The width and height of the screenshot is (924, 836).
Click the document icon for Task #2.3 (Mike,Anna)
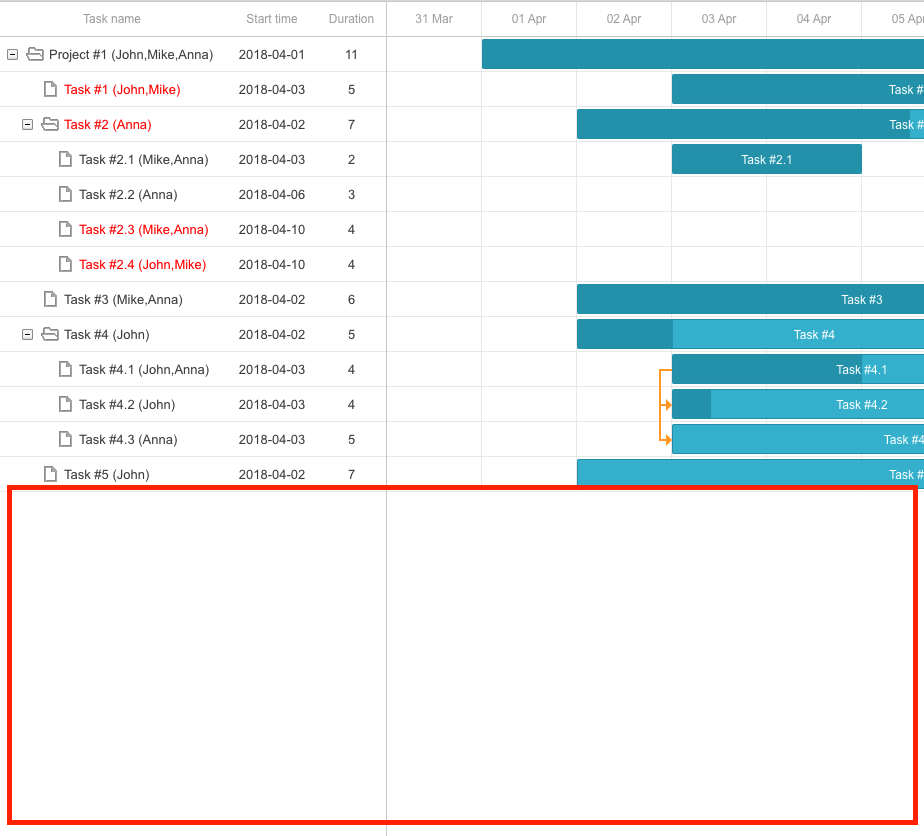[64, 229]
